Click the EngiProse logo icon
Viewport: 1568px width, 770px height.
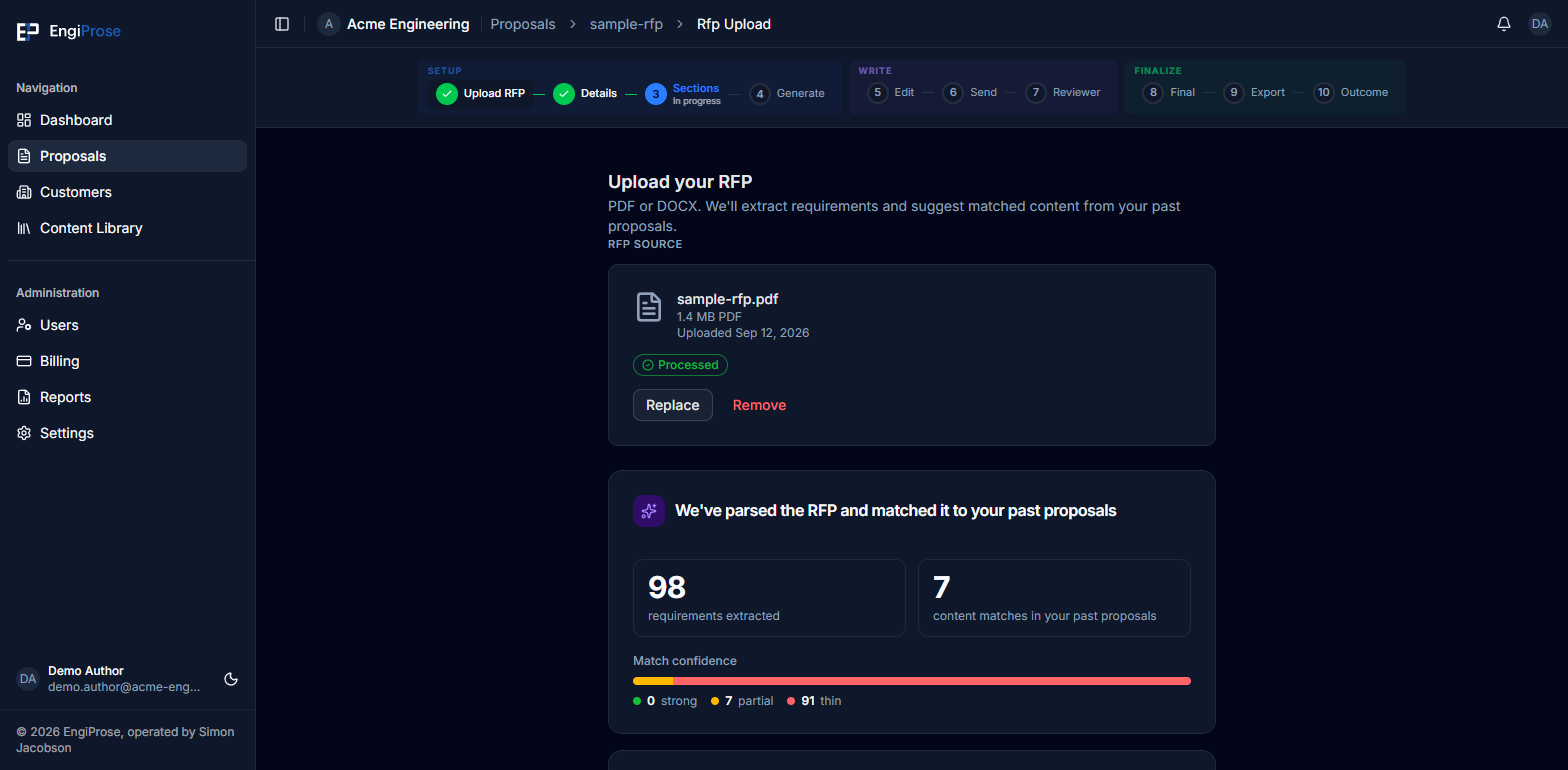[x=27, y=32]
